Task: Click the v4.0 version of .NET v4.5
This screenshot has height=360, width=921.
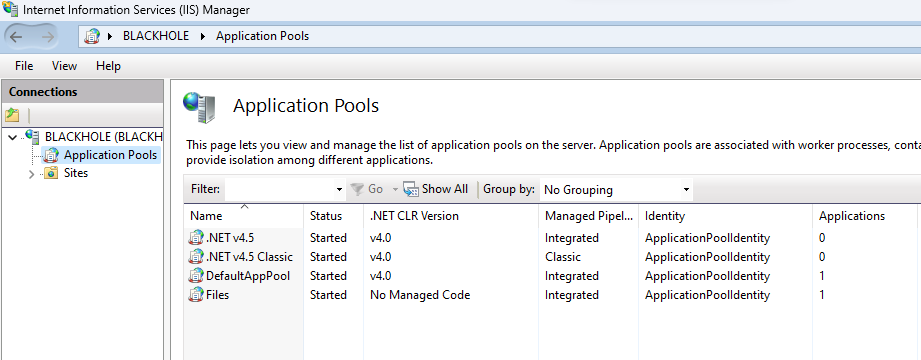Action: pos(381,238)
